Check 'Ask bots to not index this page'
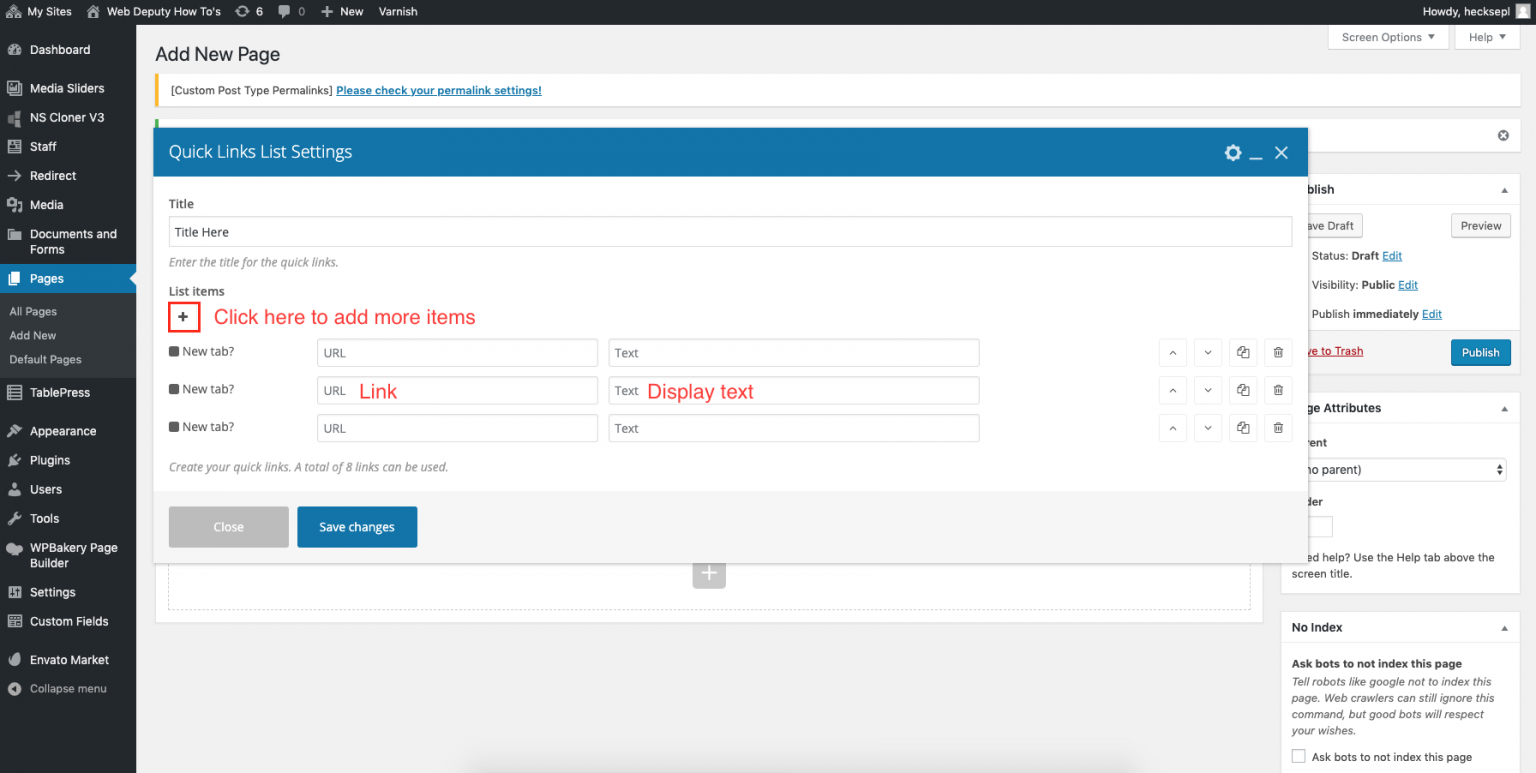Screen dimensions: 1536x773 pos(1298,756)
